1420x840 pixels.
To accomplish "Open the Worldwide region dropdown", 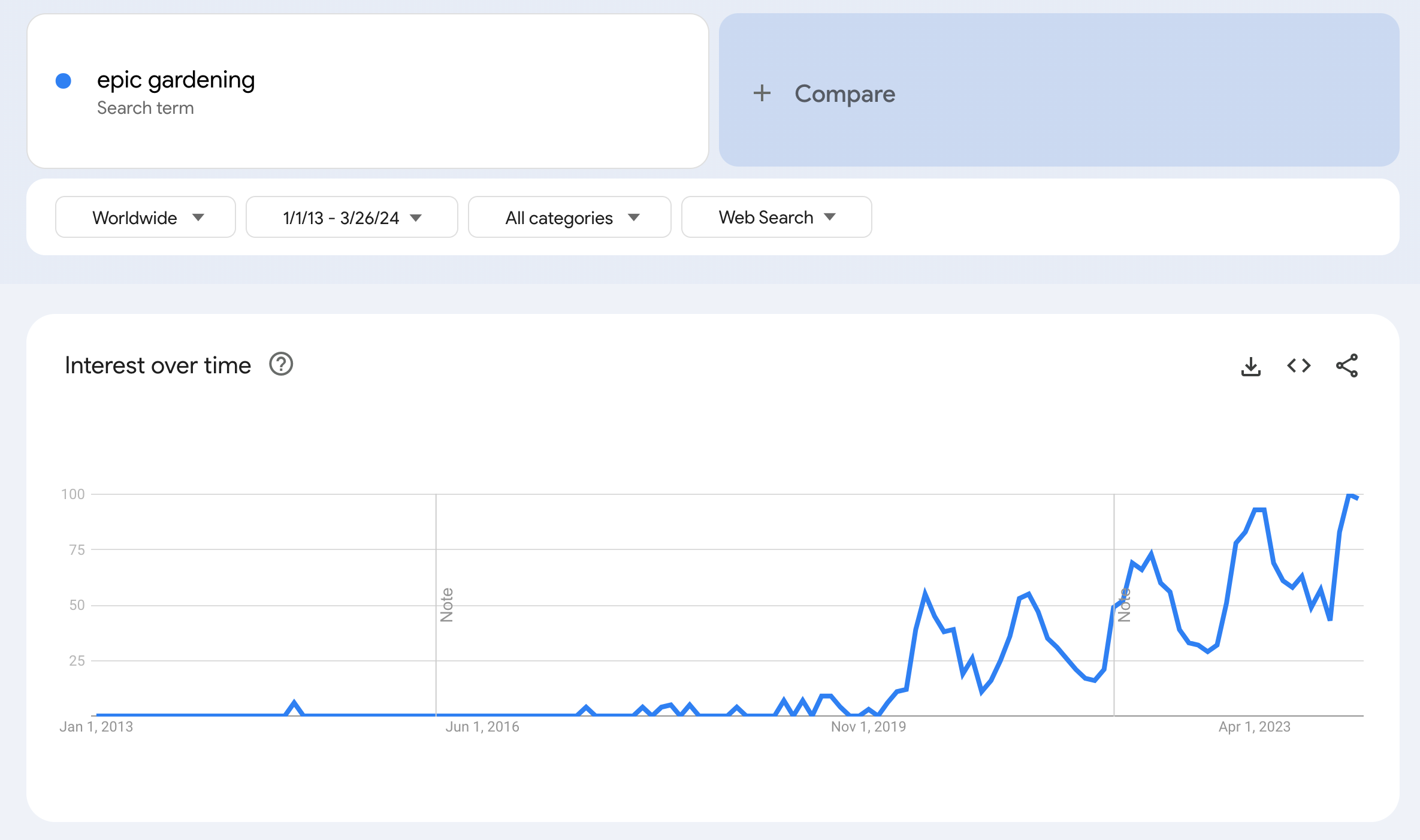I will pyautogui.click(x=146, y=217).
